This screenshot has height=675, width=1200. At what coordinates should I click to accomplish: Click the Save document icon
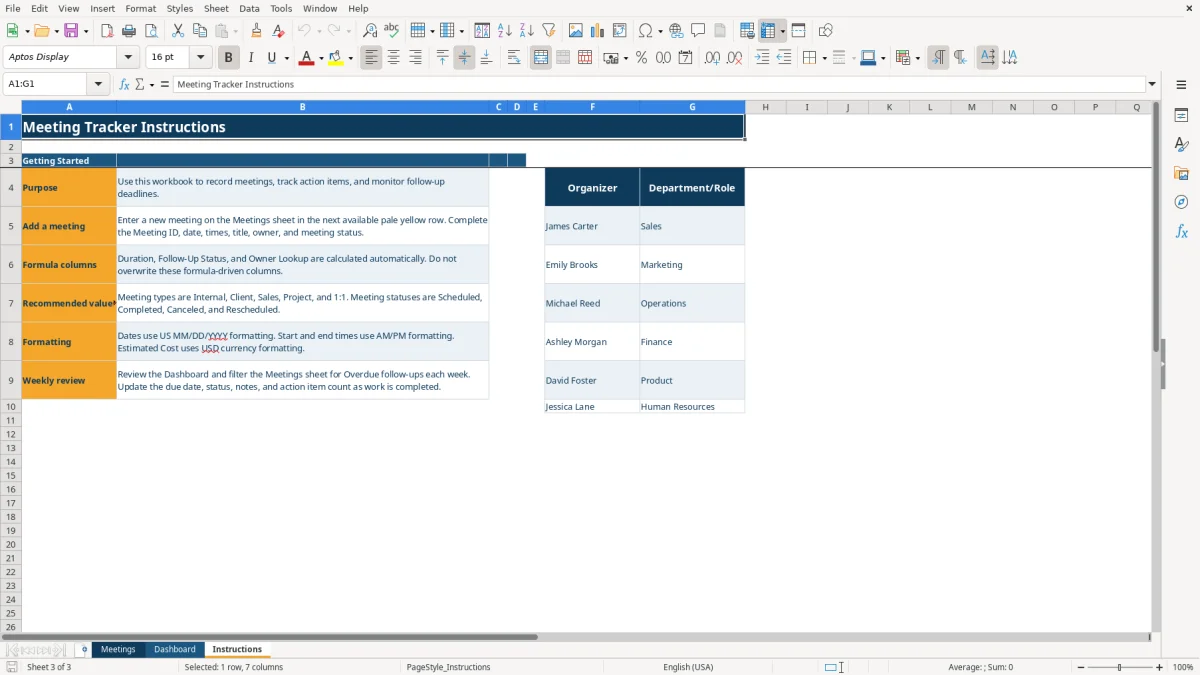pyautogui.click(x=71, y=31)
